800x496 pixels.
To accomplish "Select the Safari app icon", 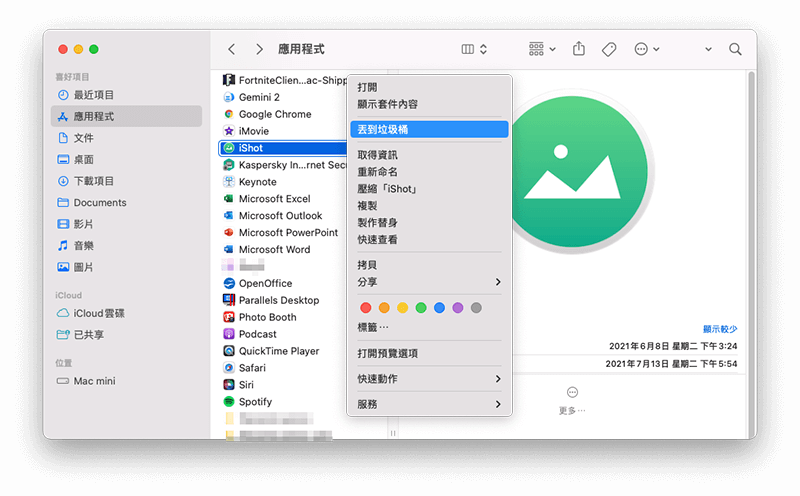I will click(x=229, y=367).
